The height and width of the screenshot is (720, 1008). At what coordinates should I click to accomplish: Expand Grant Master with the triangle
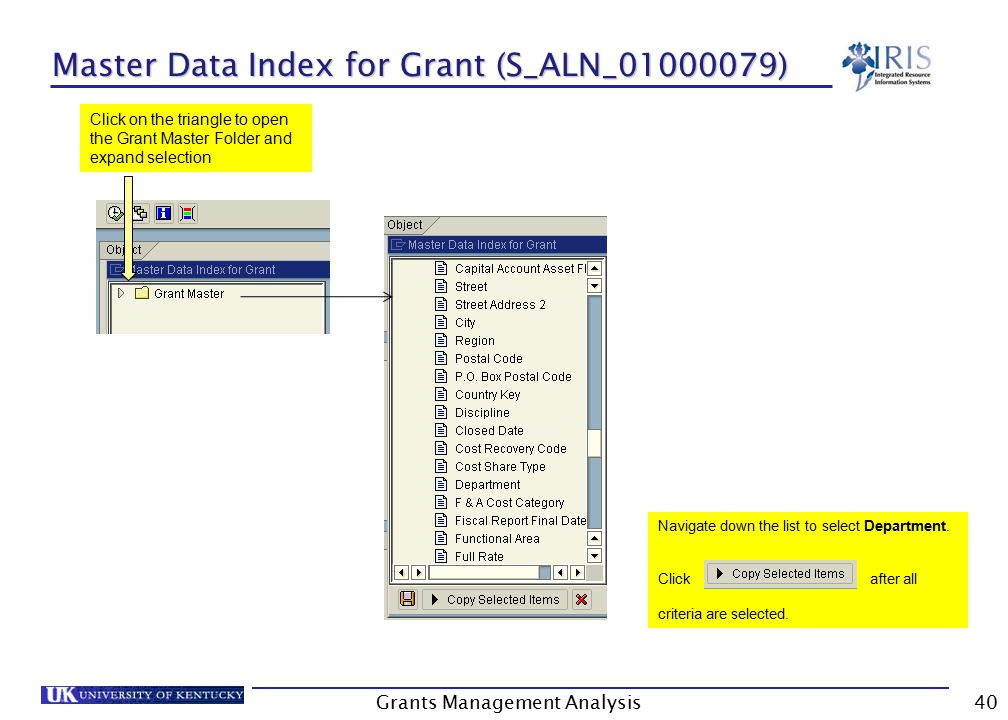point(120,293)
